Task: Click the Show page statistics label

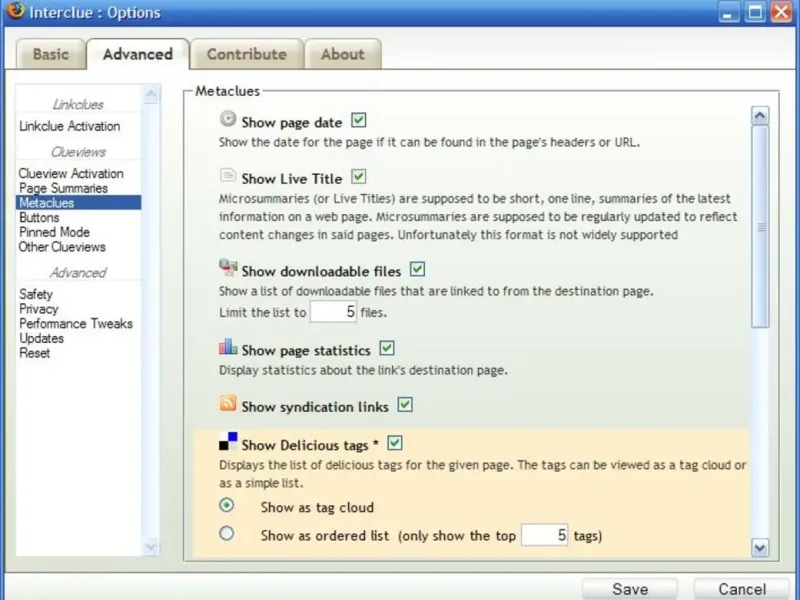Action: [306, 351]
